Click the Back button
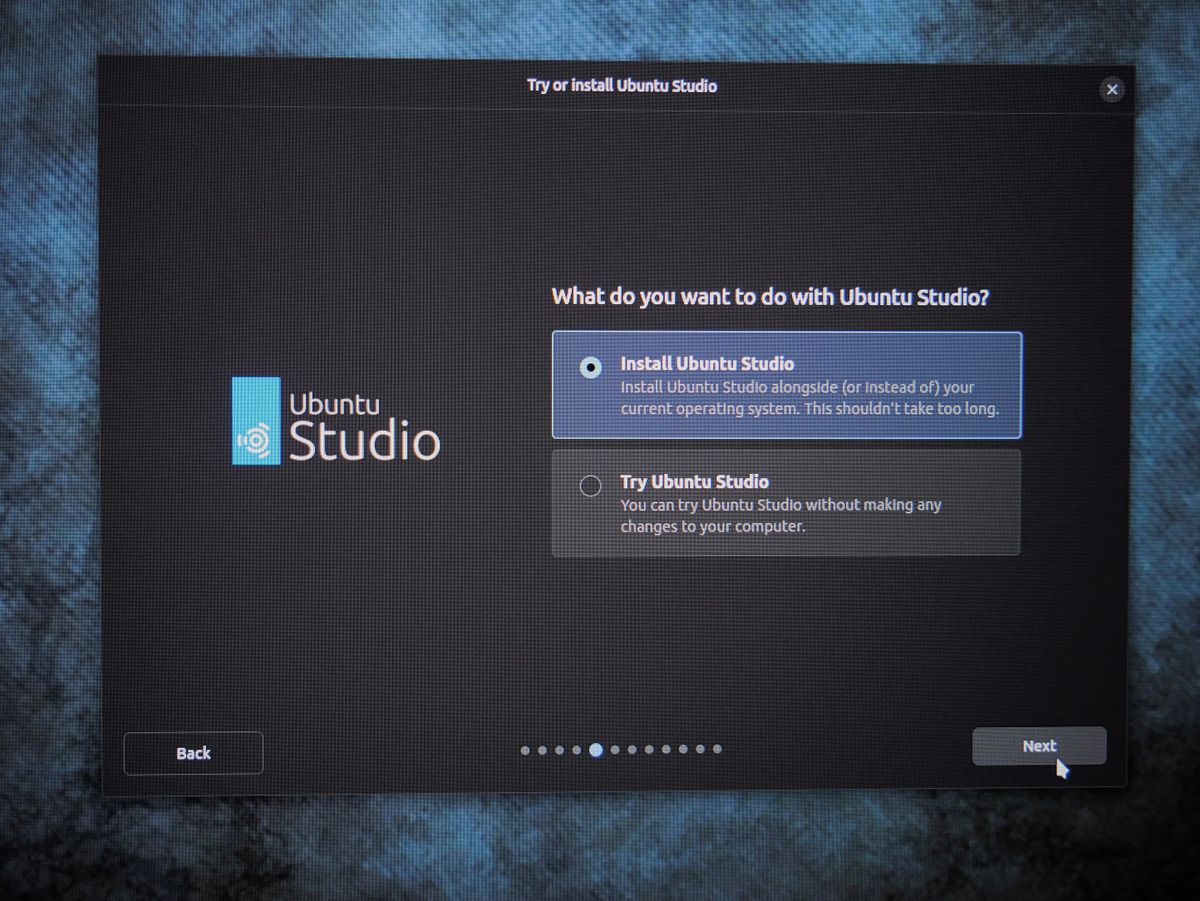The image size is (1200, 901). [193, 753]
